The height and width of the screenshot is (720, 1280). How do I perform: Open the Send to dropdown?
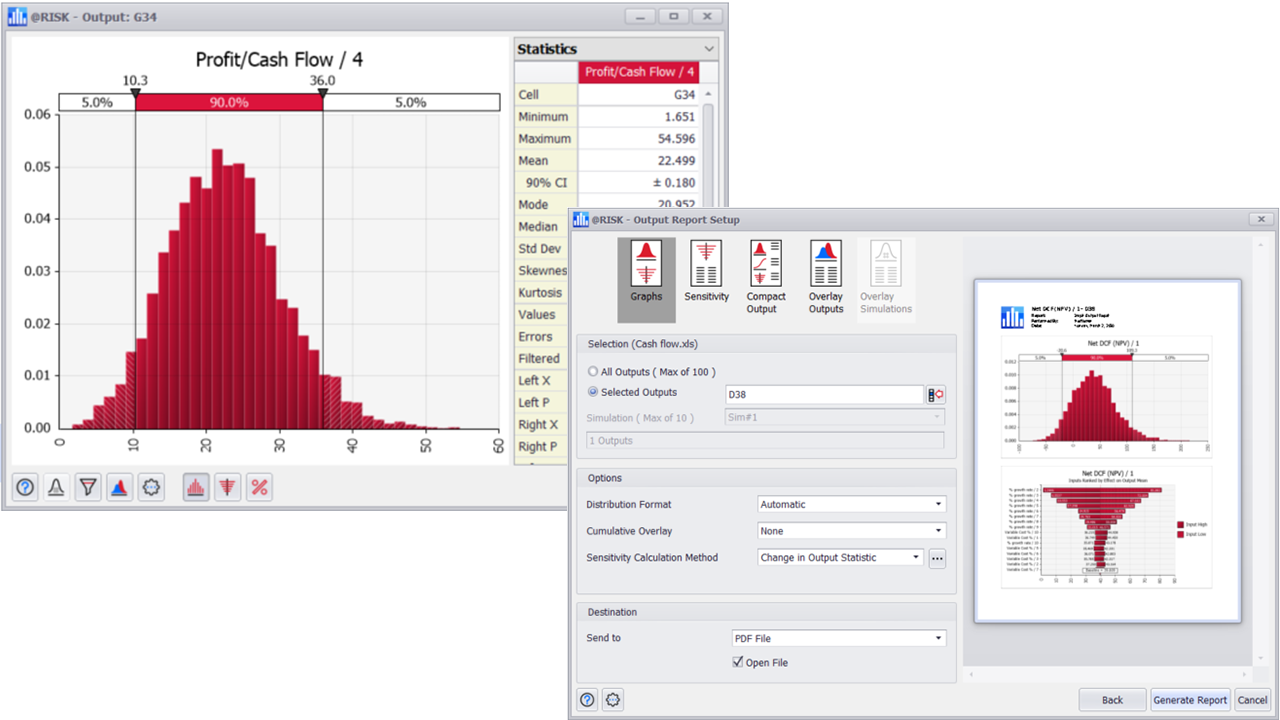(936, 637)
